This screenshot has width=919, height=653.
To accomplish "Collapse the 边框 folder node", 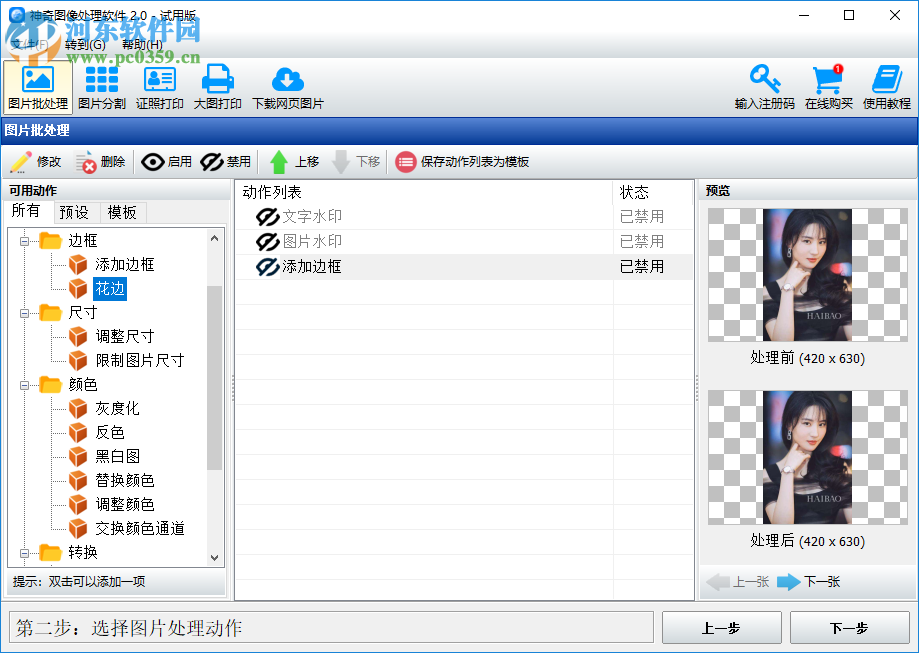I will click(x=24, y=241).
